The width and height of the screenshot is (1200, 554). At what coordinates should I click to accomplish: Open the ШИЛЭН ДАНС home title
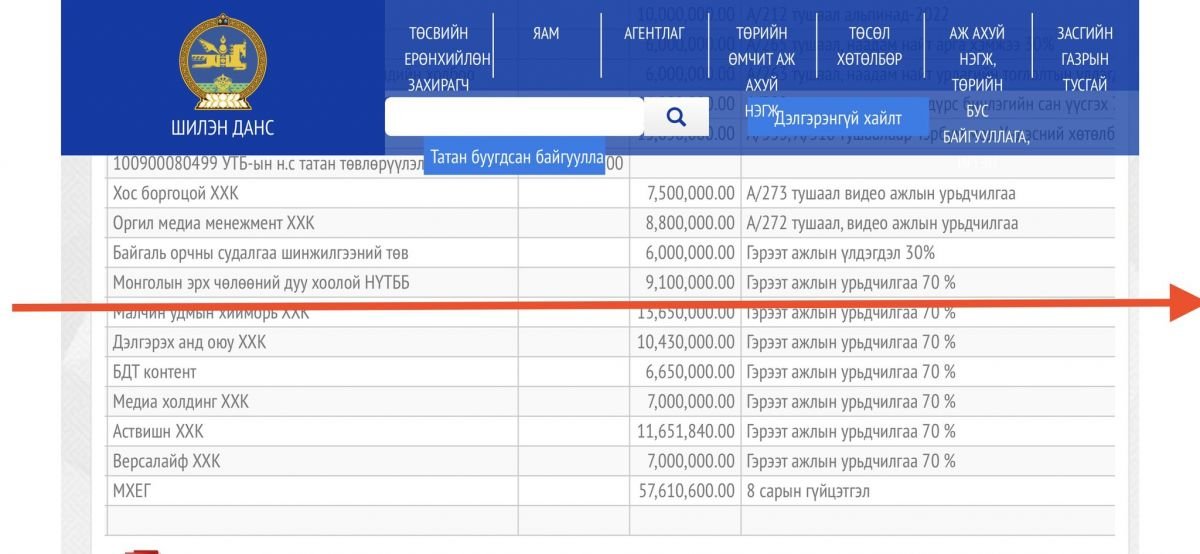pyautogui.click(x=223, y=128)
